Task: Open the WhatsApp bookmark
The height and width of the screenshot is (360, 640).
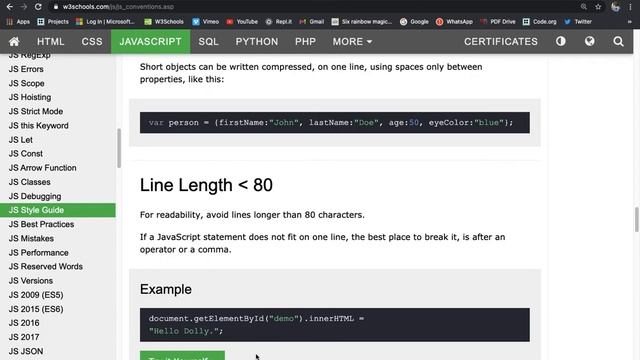Action: pos(454,22)
